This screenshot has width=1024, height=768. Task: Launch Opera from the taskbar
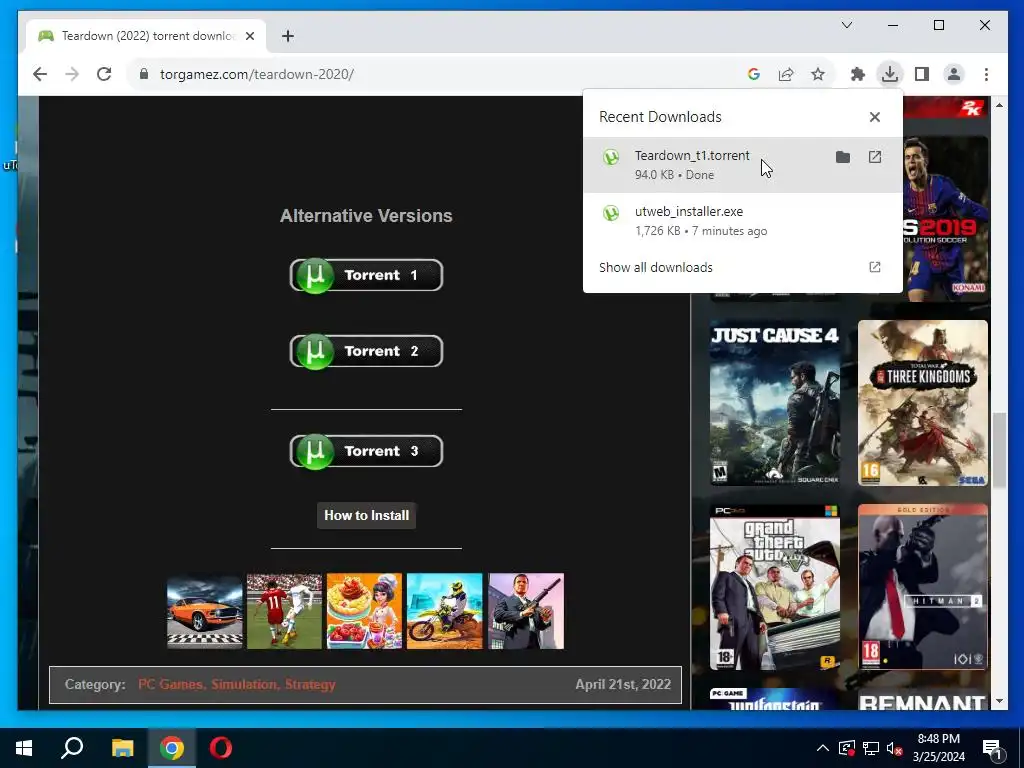tap(221, 748)
